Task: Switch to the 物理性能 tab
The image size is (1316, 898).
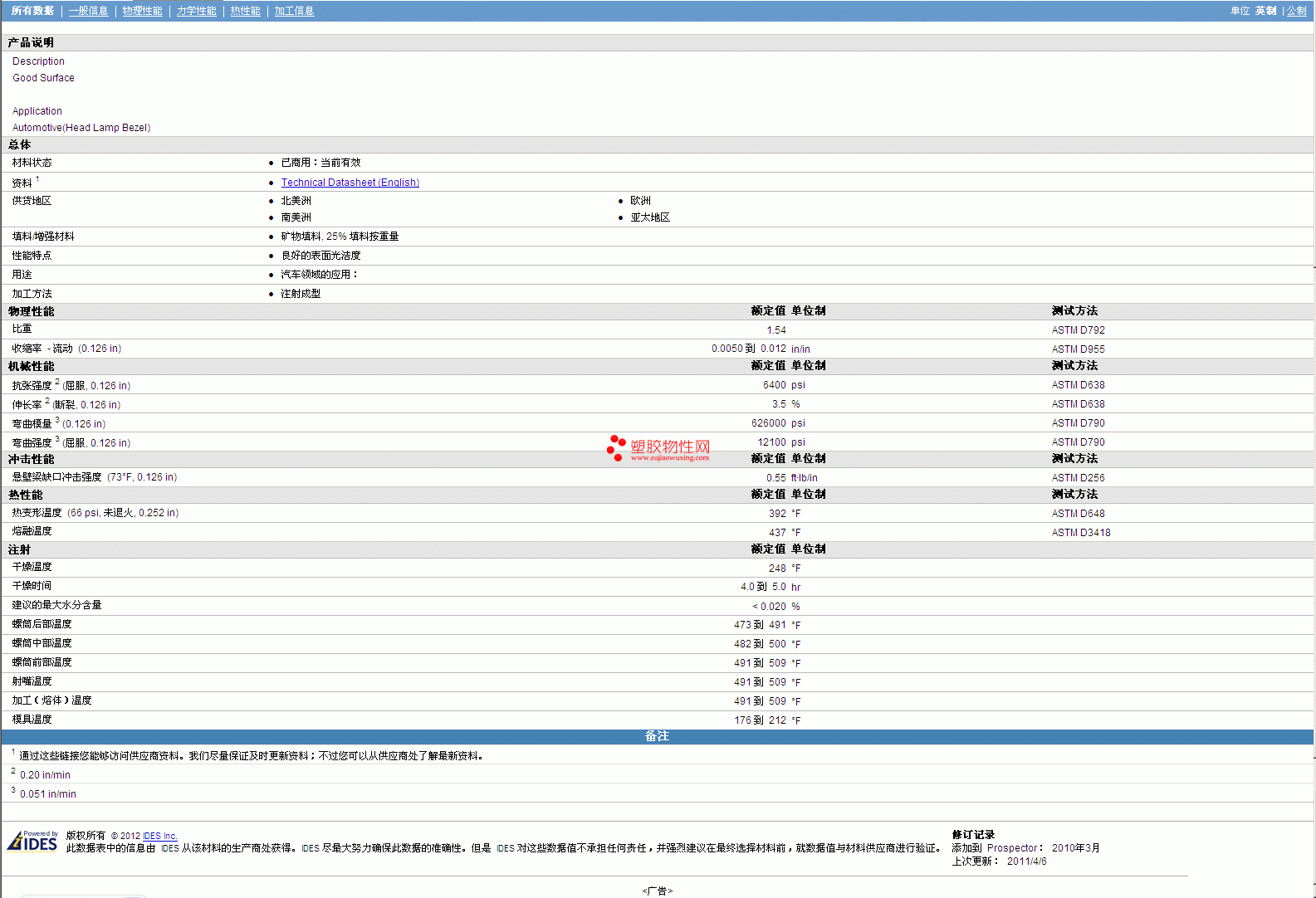Action: (142, 11)
